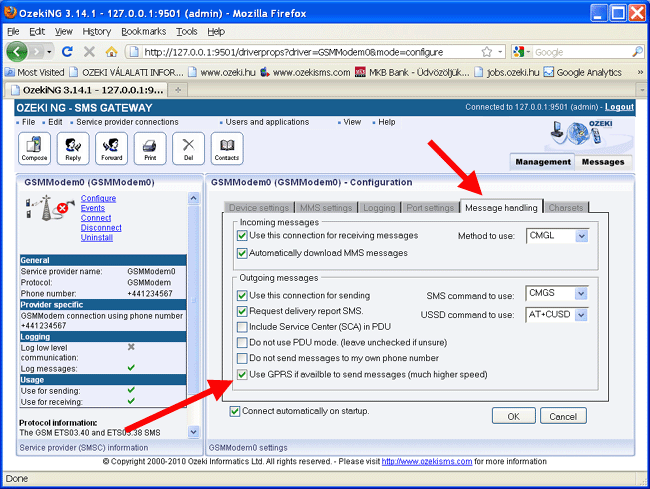This screenshot has width=650, height=489.
Task: Click the Google search field
Action: [x=582, y=52]
